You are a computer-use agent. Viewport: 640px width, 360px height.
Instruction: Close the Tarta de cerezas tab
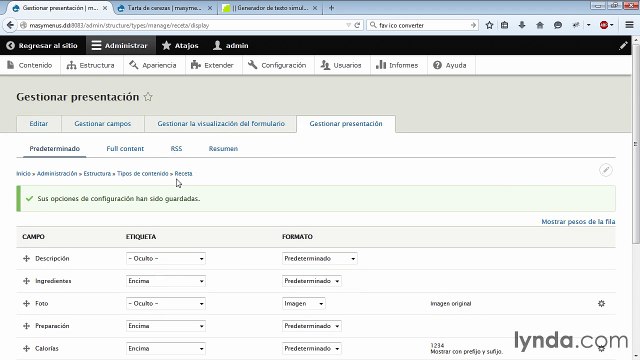(x=210, y=8)
